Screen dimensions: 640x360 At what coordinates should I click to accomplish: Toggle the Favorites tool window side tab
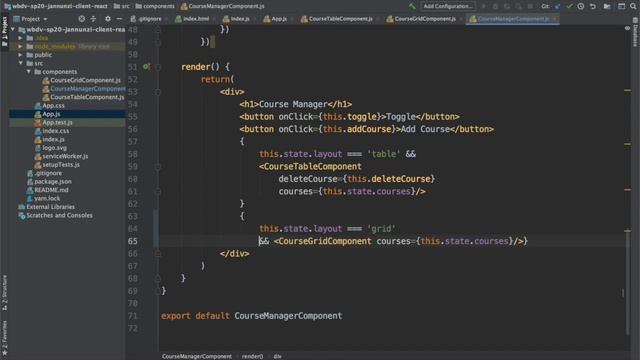pos(4,338)
